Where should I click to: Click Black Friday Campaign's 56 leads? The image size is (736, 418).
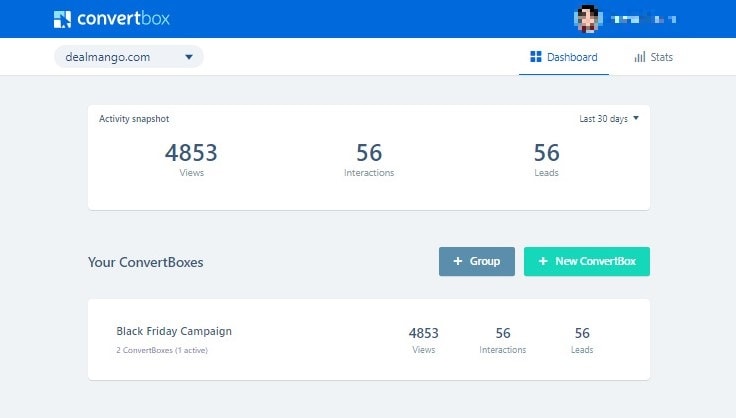click(x=582, y=333)
